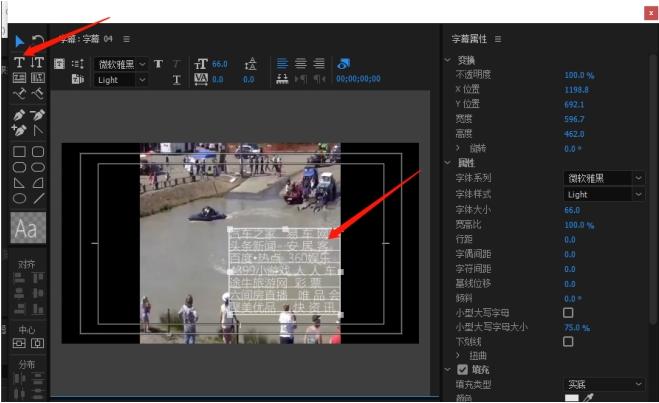Click the Aa title style swatch
The width and height of the screenshot is (659, 403).
(x=28, y=227)
